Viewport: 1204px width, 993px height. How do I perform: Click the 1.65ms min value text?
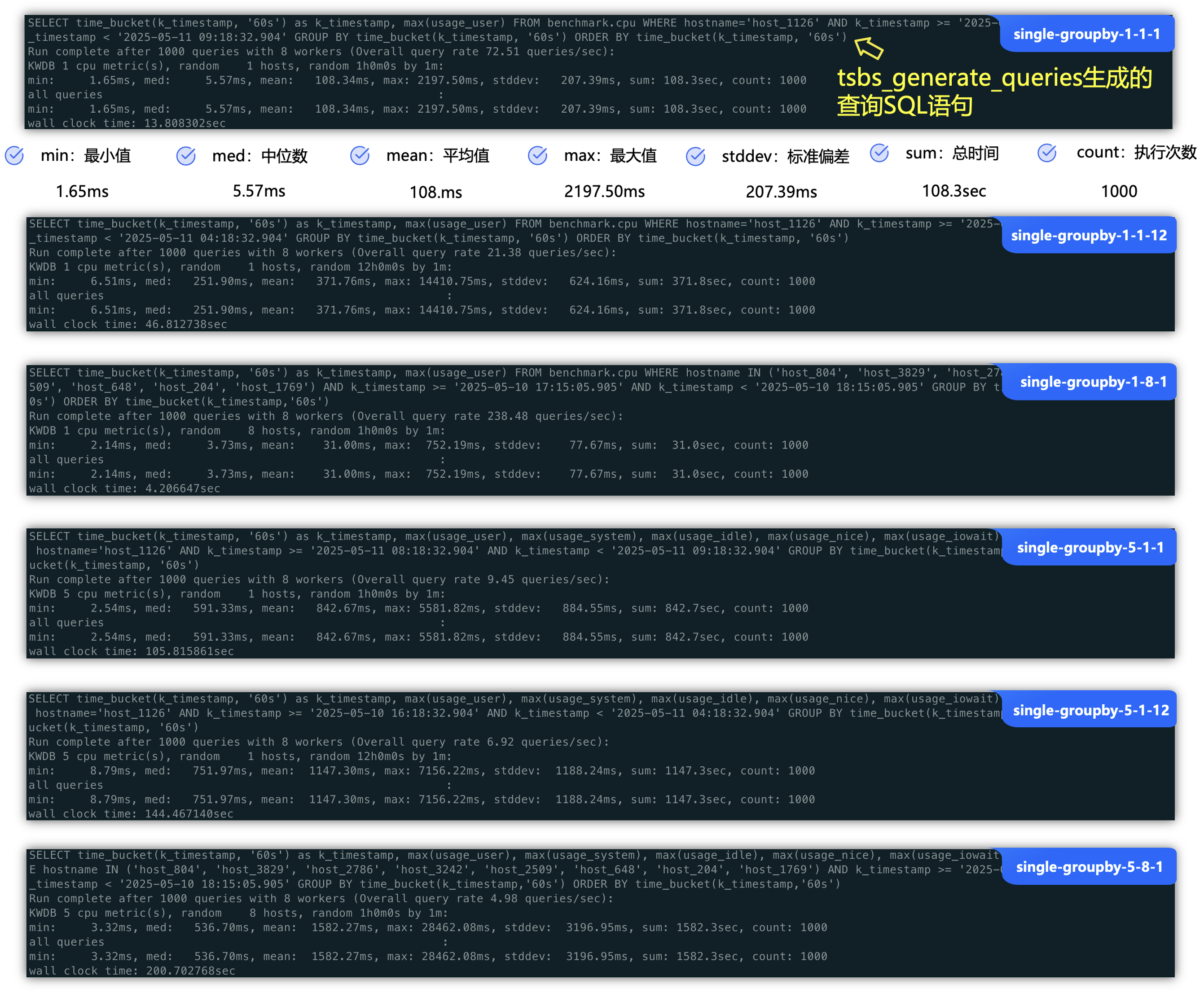(x=82, y=192)
